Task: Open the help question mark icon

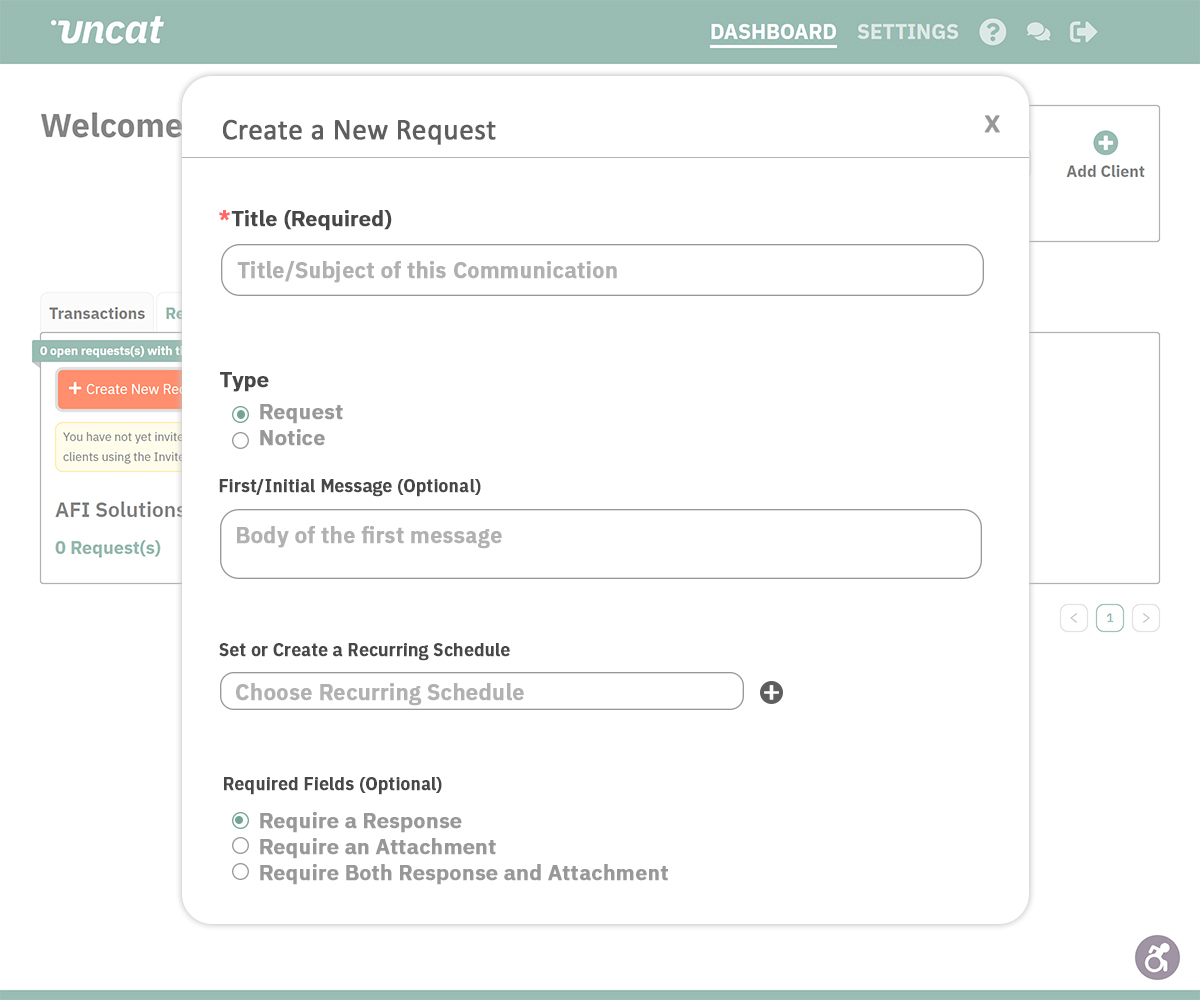Action: (x=992, y=32)
